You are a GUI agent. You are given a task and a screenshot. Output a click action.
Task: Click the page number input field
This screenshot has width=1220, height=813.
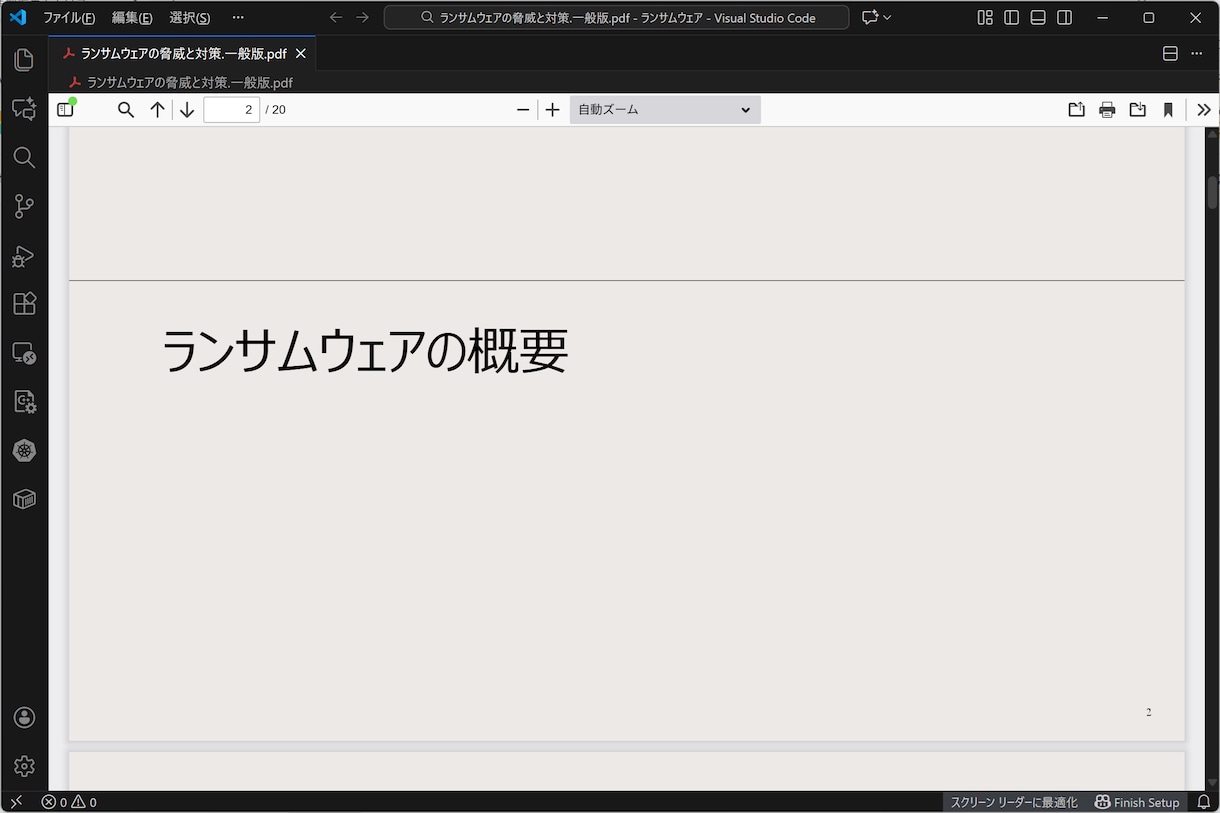[x=232, y=110]
